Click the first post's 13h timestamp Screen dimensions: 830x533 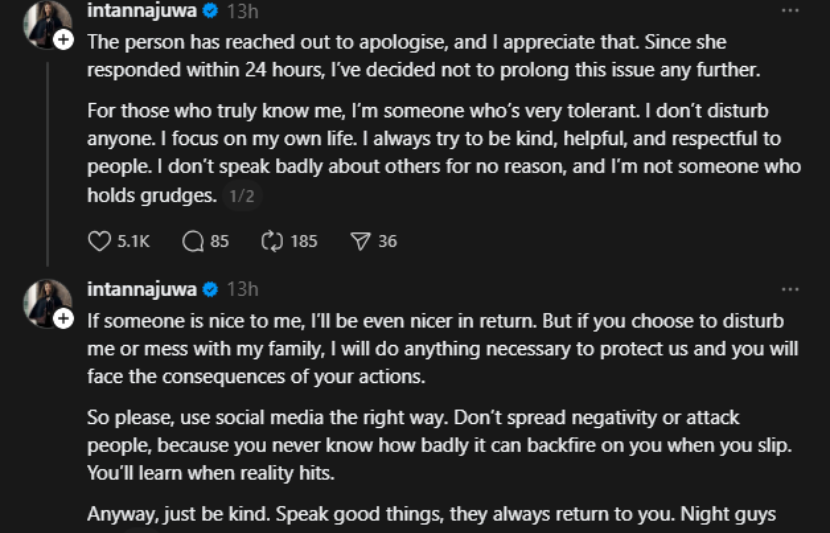[x=242, y=12]
